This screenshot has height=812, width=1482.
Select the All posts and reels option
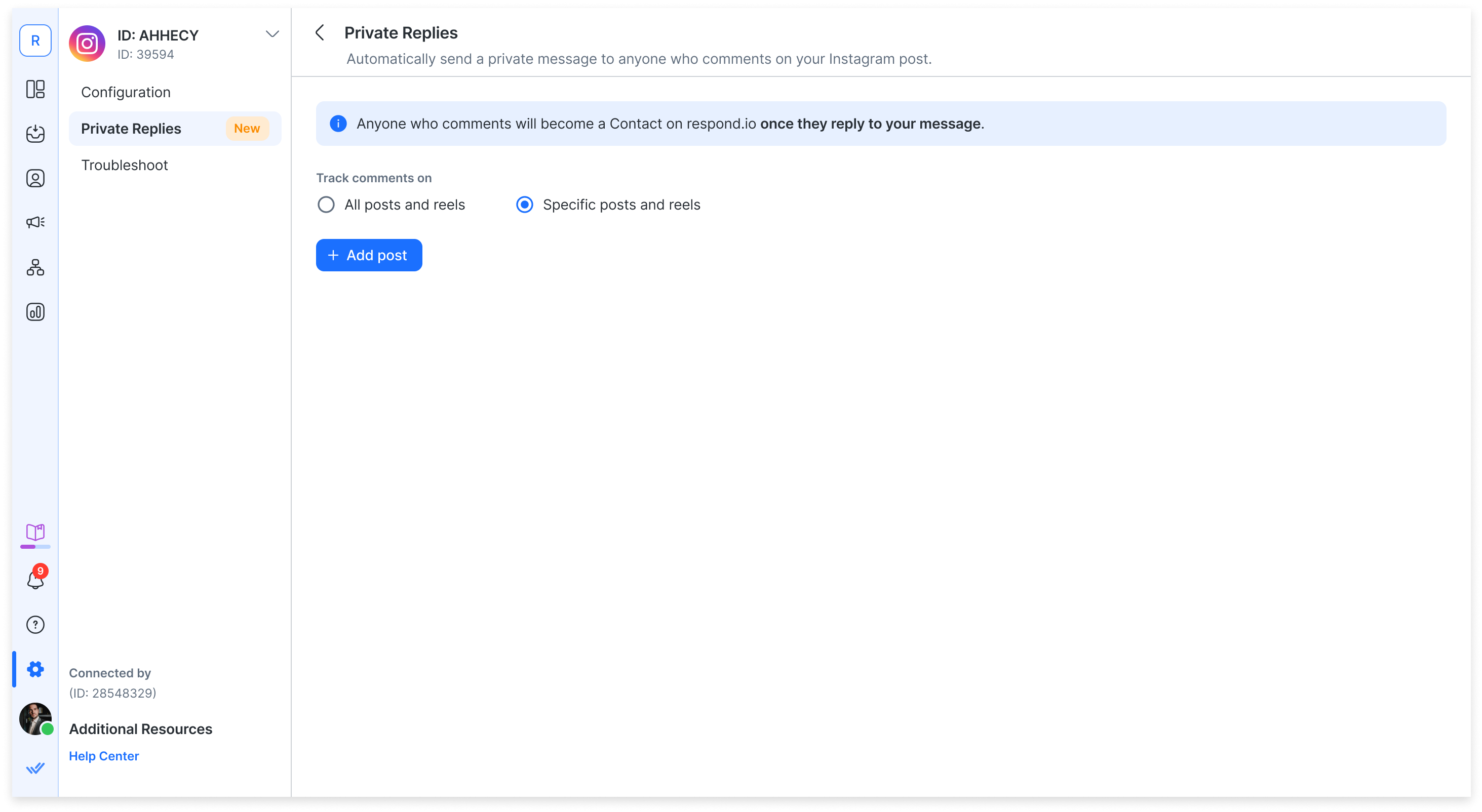326,205
